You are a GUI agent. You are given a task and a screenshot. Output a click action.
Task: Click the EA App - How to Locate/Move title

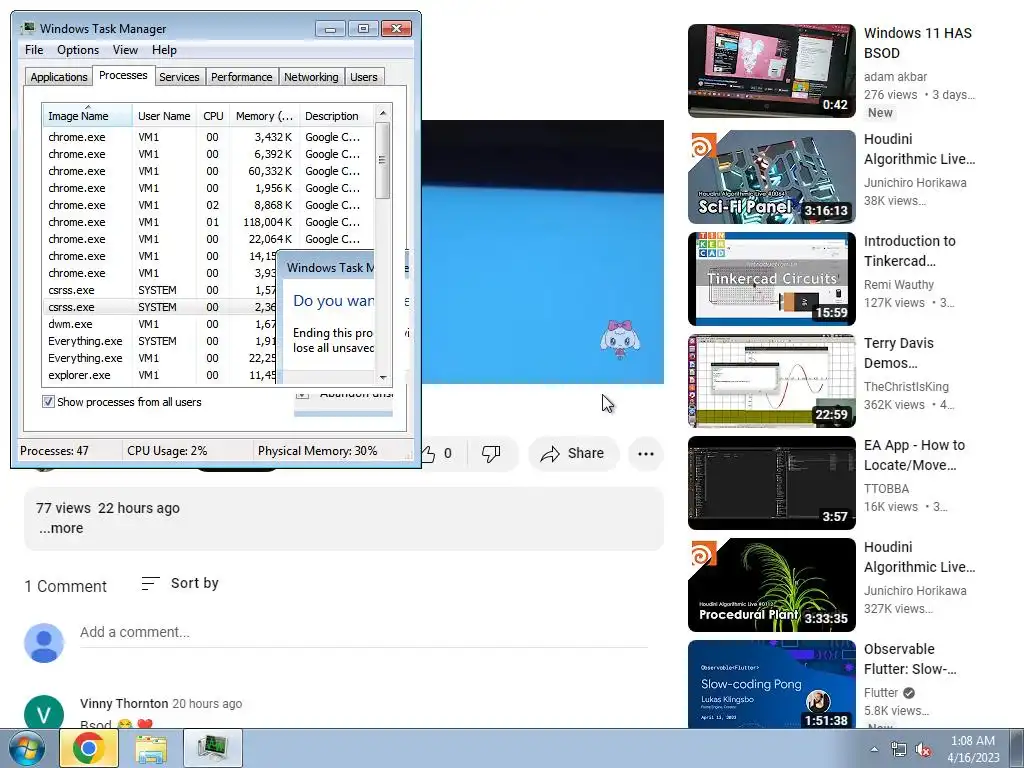coord(914,455)
